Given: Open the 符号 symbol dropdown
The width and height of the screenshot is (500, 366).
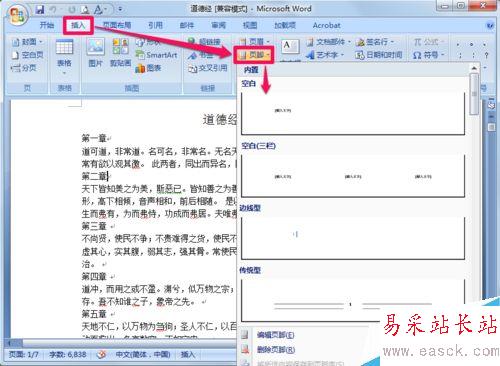Looking at the screenshot, I should pyautogui.click(x=428, y=55).
